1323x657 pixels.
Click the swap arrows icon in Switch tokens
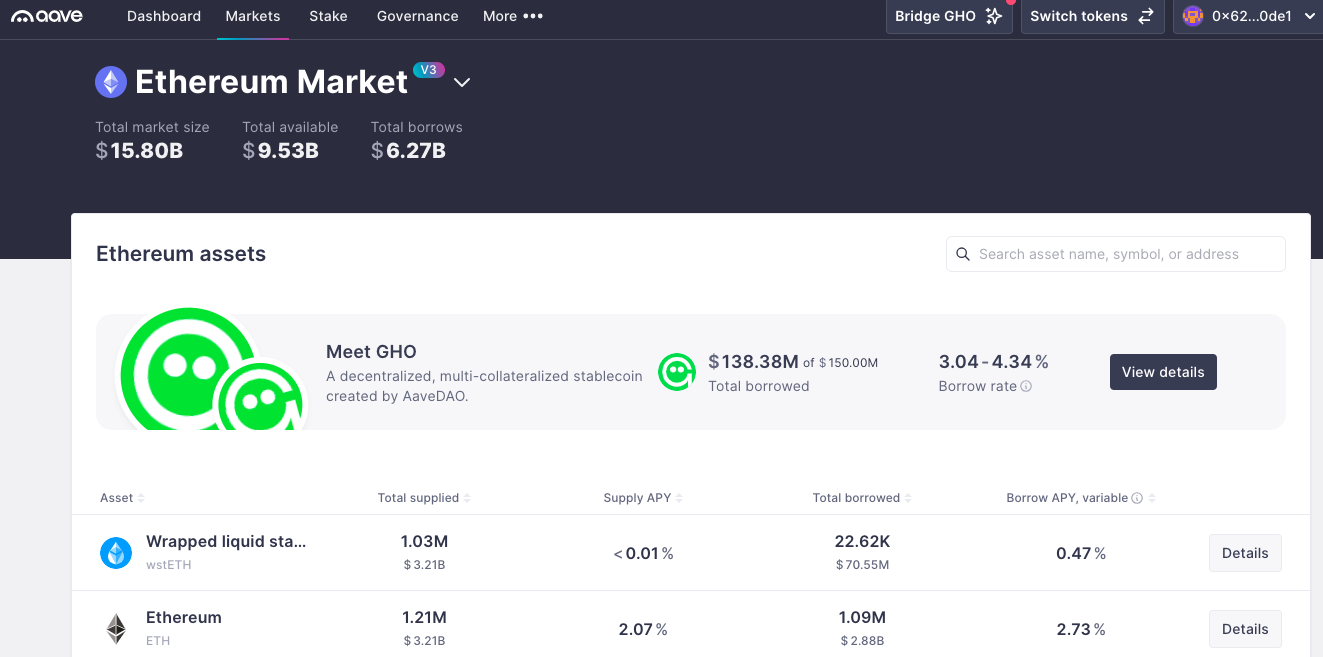(x=1146, y=16)
